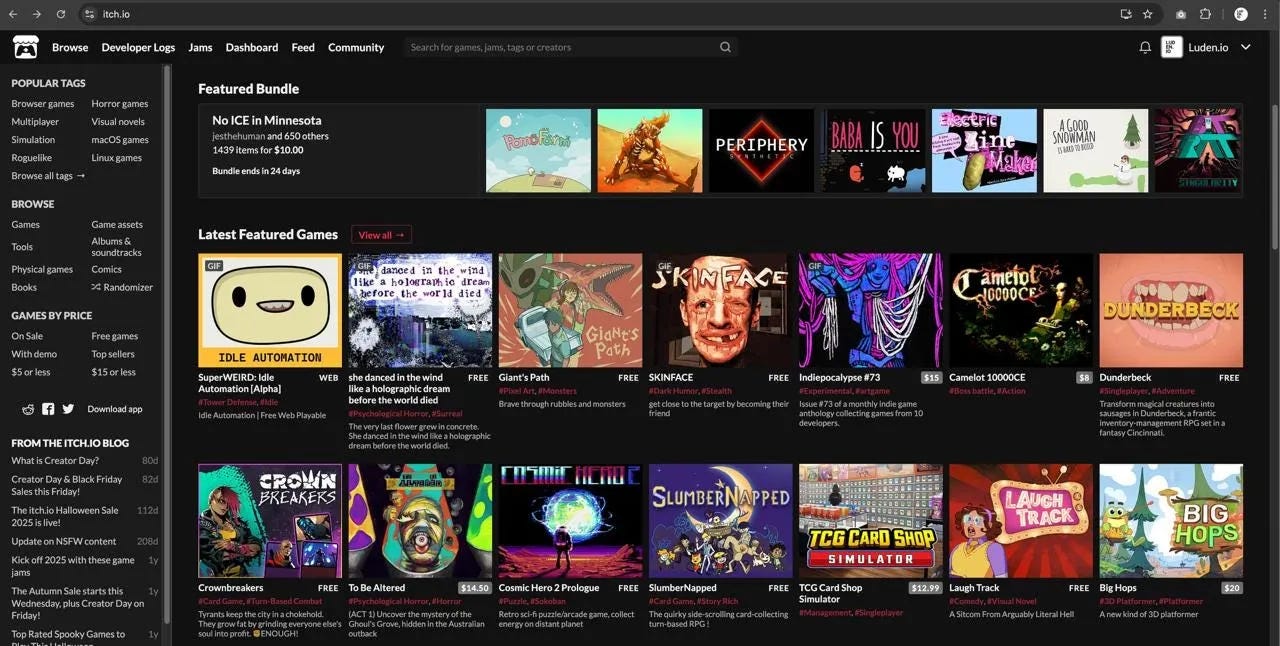Click the itch.io logo icon
The image size is (1280, 646).
tap(25, 47)
